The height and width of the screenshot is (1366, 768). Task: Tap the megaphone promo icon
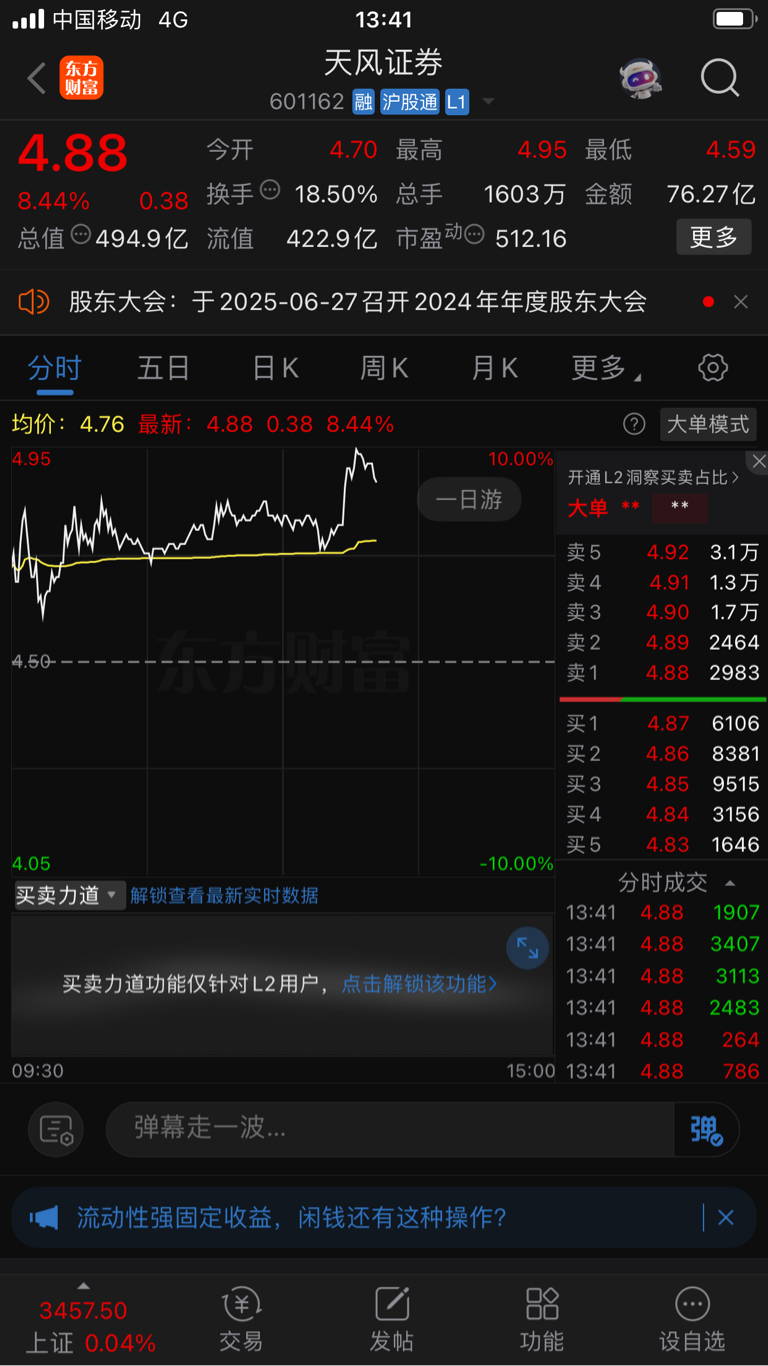[x=44, y=1217]
